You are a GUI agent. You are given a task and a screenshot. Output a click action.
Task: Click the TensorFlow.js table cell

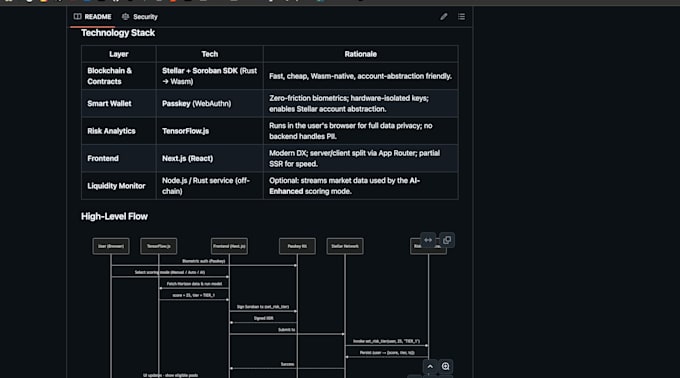[x=209, y=131]
